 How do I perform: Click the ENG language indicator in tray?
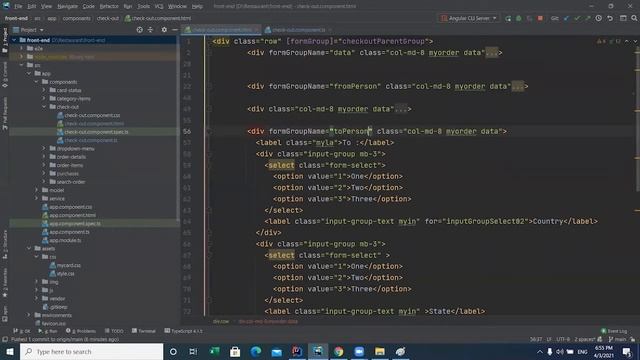coord(582,351)
